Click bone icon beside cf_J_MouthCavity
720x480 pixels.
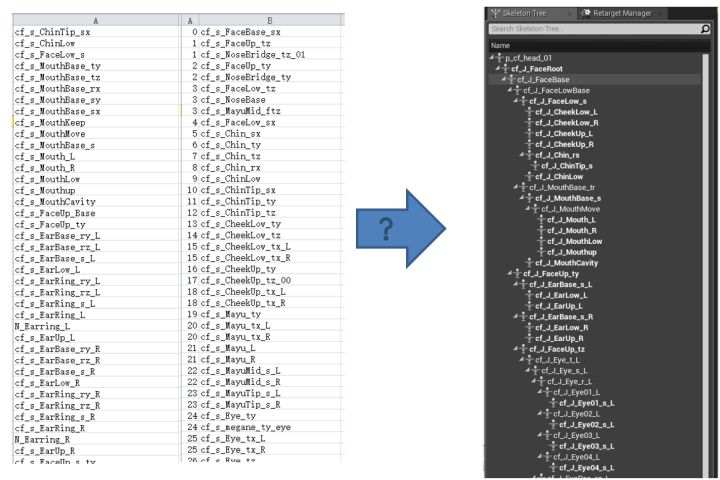[529, 263]
